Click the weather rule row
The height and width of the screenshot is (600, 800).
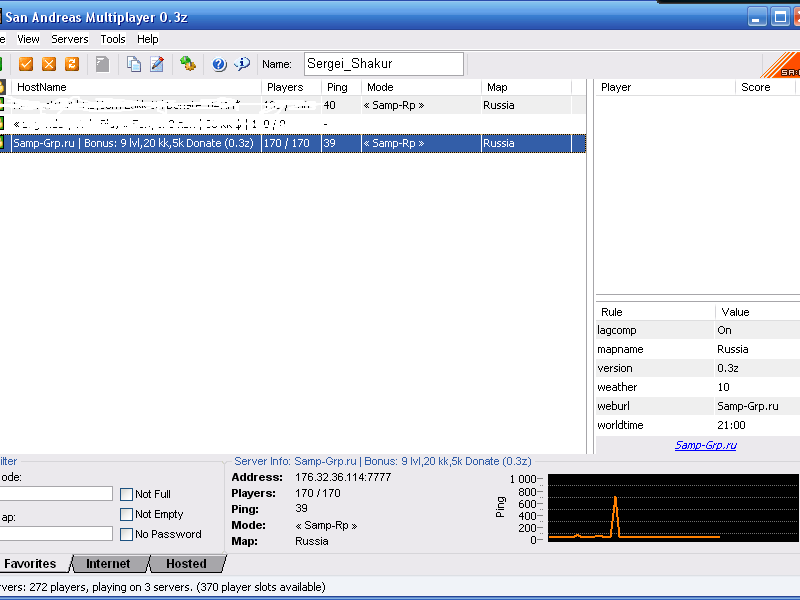coord(698,387)
